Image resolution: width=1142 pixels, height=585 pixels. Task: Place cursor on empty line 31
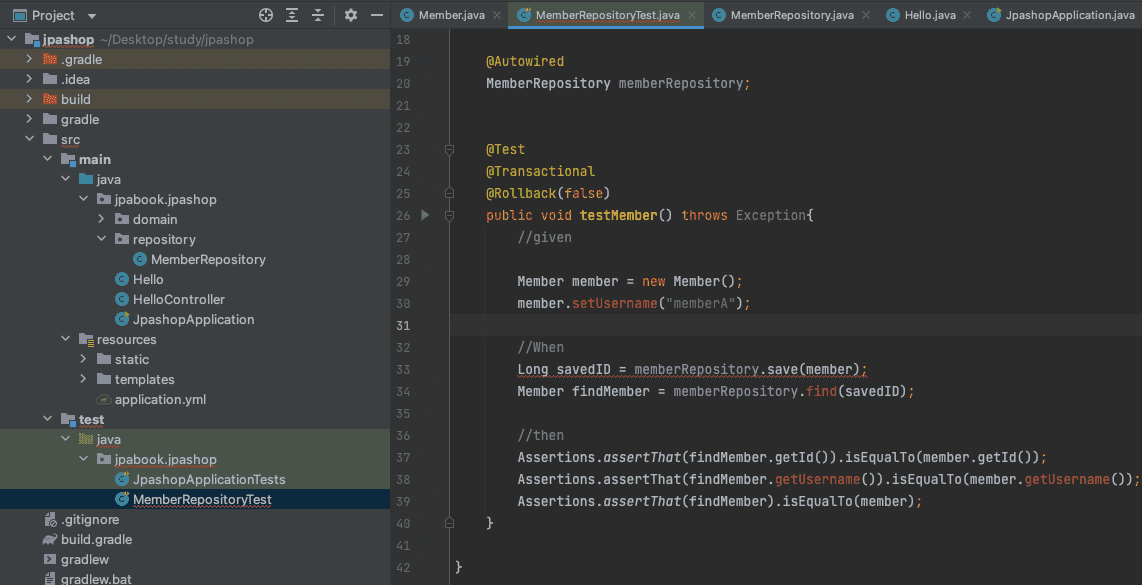(700, 325)
